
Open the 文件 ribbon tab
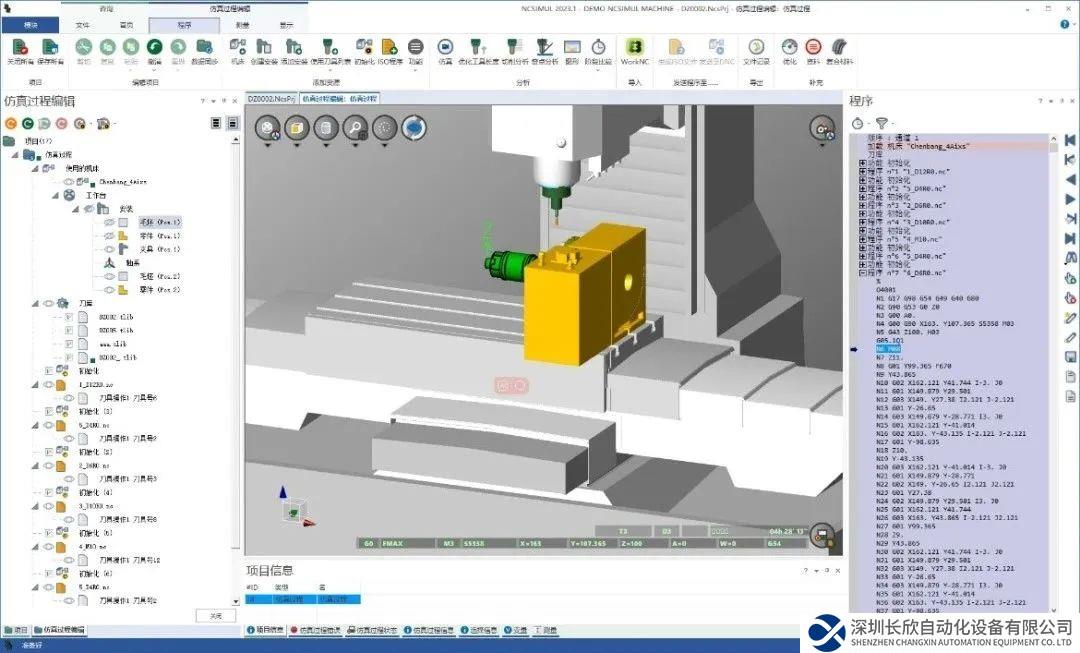click(82, 24)
